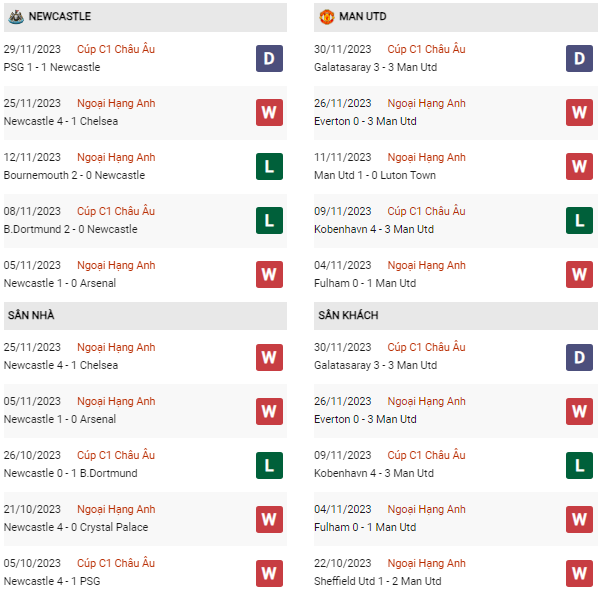Image resolution: width=600 pixels, height=594 pixels.
Task: Click the L badge for B.Dortmund 2 - 0 Newcastle
Action: (x=269, y=220)
